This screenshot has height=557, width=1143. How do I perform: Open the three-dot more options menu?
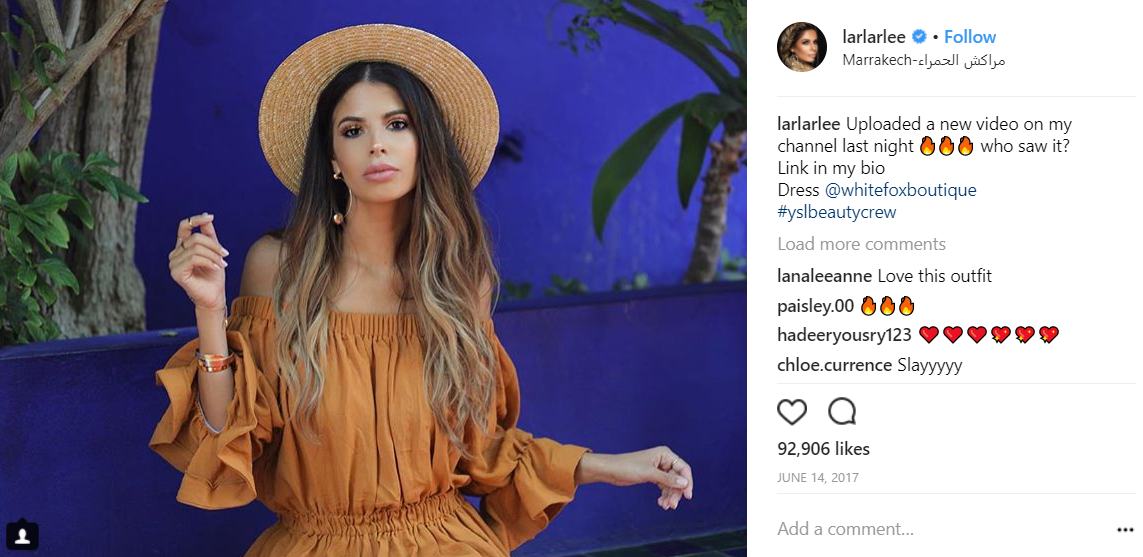point(1125,530)
